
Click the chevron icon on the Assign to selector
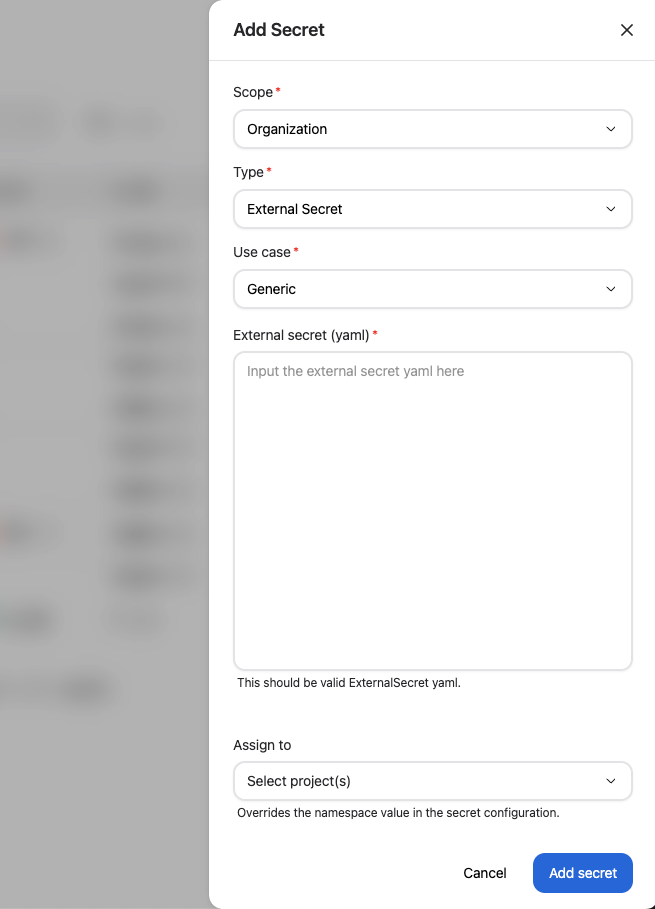tap(610, 781)
